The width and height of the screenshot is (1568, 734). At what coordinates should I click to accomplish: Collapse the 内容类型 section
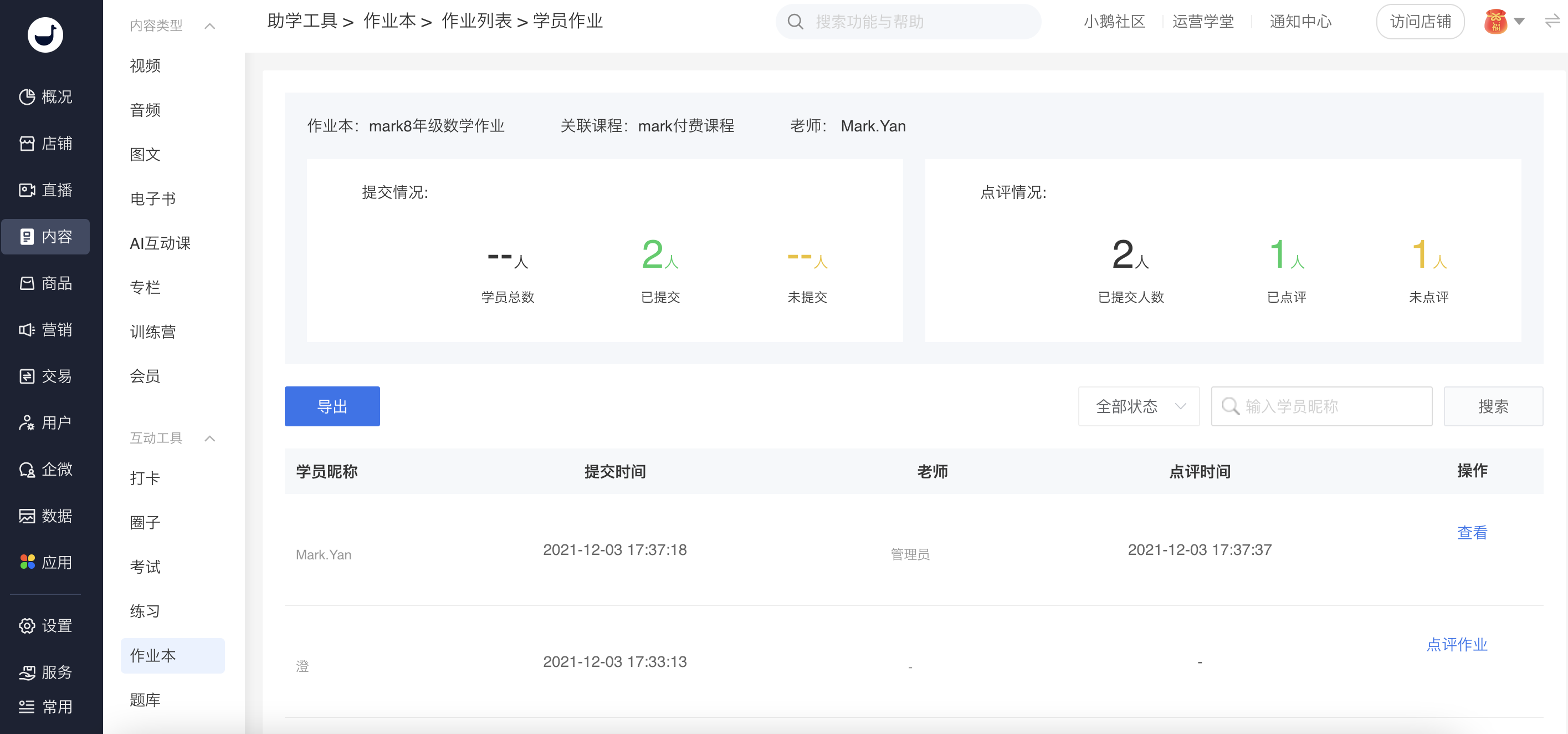click(210, 26)
